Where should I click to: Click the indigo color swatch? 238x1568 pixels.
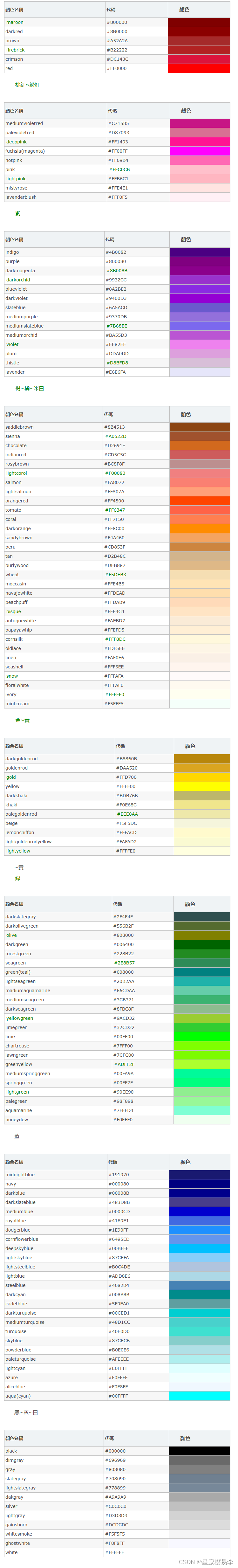click(200, 252)
